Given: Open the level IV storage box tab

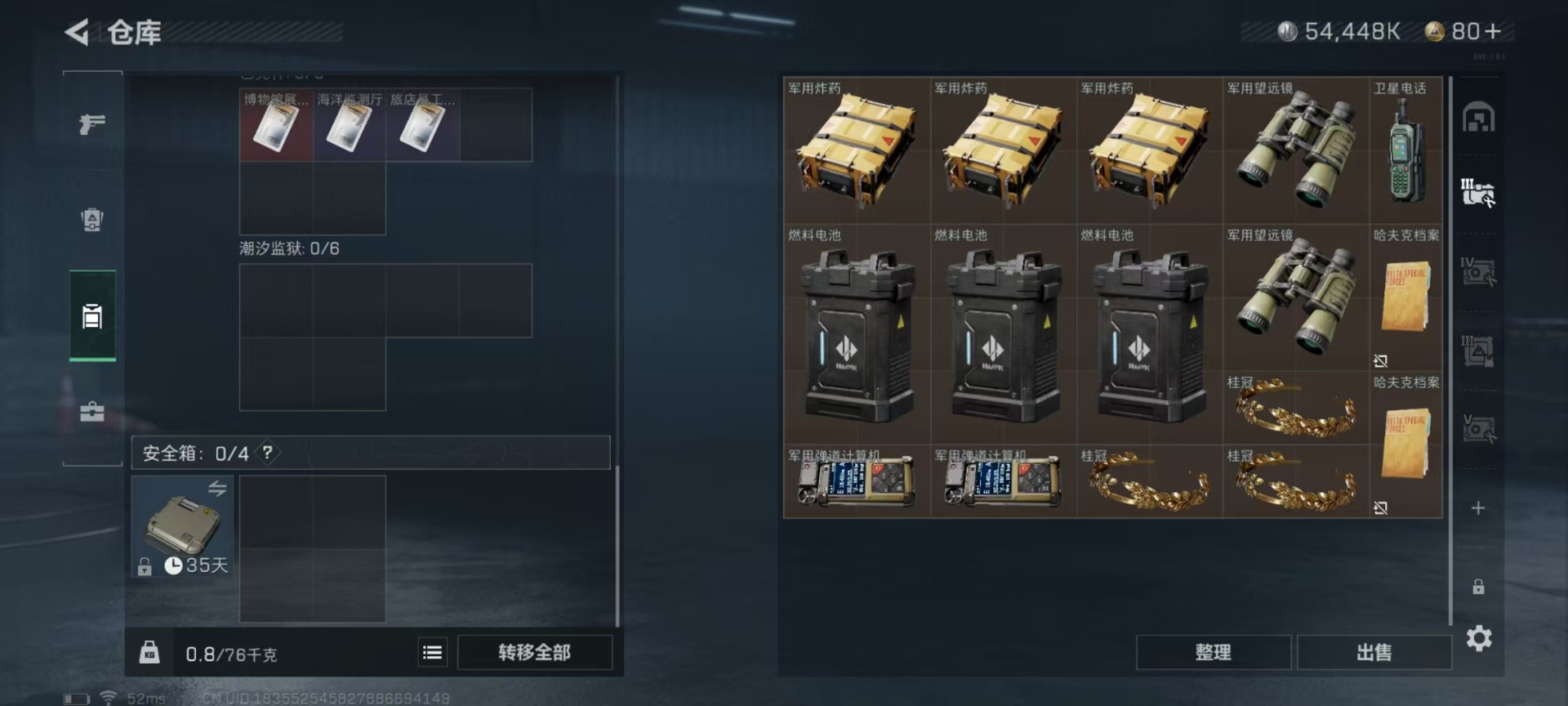Looking at the screenshot, I should 1478,271.
